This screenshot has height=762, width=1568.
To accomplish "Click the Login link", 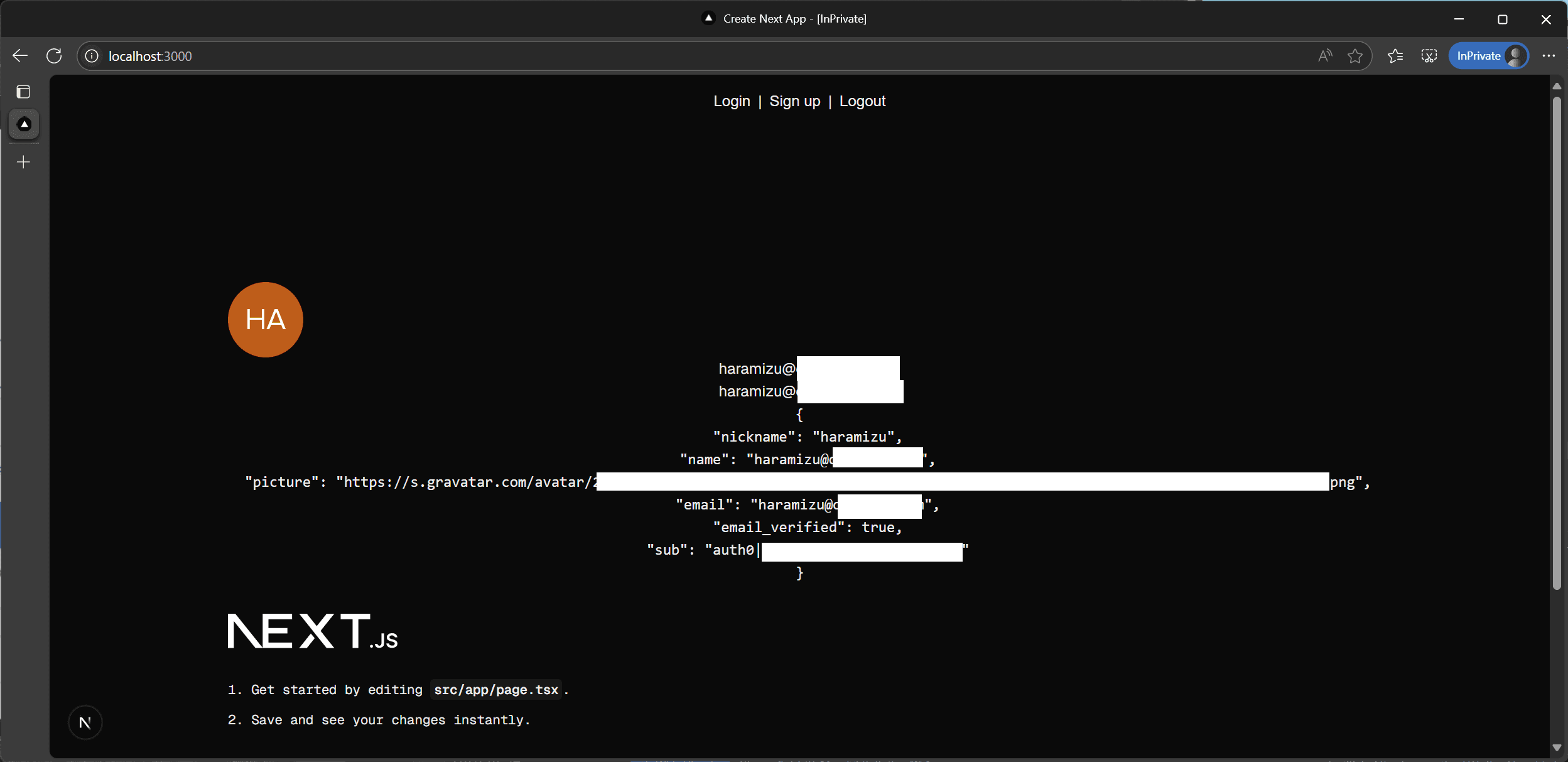I will pyautogui.click(x=732, y=101).
